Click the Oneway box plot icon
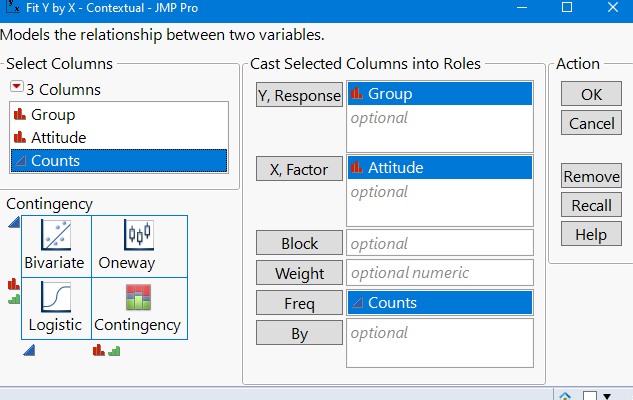Image resolution: width=633 pixels, height=400 pixels. [138, 235]
